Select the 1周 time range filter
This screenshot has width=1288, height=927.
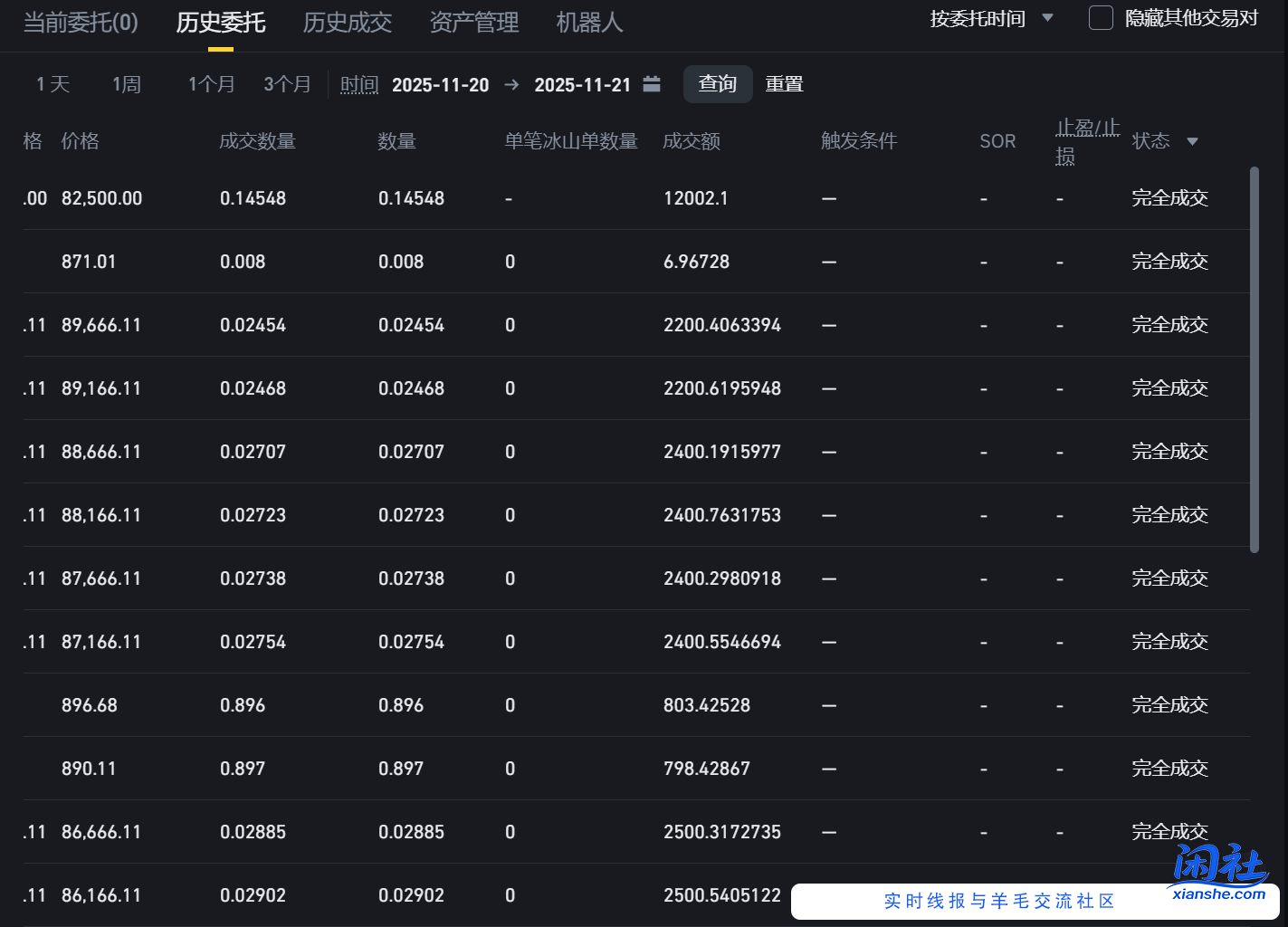click(127, 83)
